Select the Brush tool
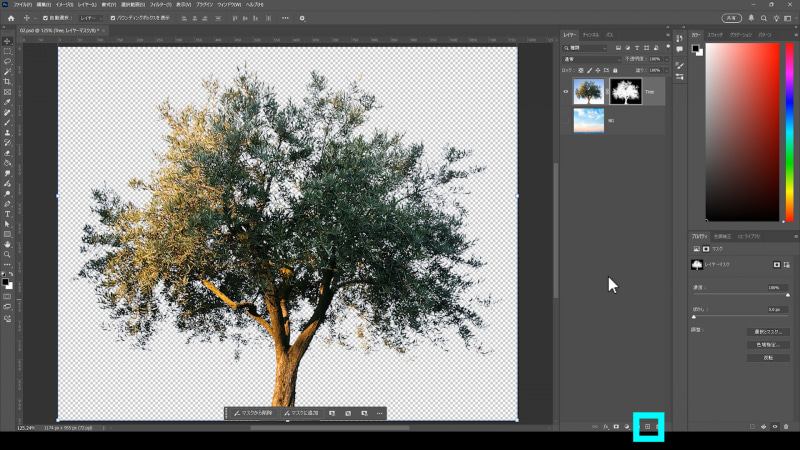This screenshot has height=450, width=800. [x=7, y=122]
